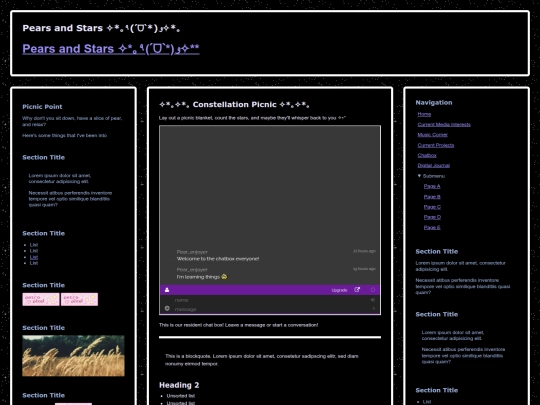Open Music Corner link
Image resolution: width=540 pixels, height=405 pixels.
(433, 135)
